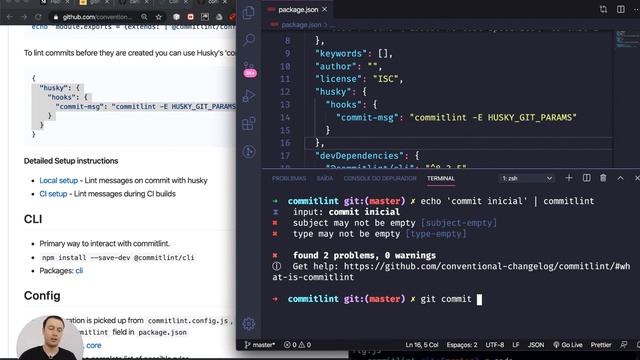The height and width of the screenshot is (360, 640).
Task: Click 'found 2 problems, 0 warnings' text
Action: point(364,256)
